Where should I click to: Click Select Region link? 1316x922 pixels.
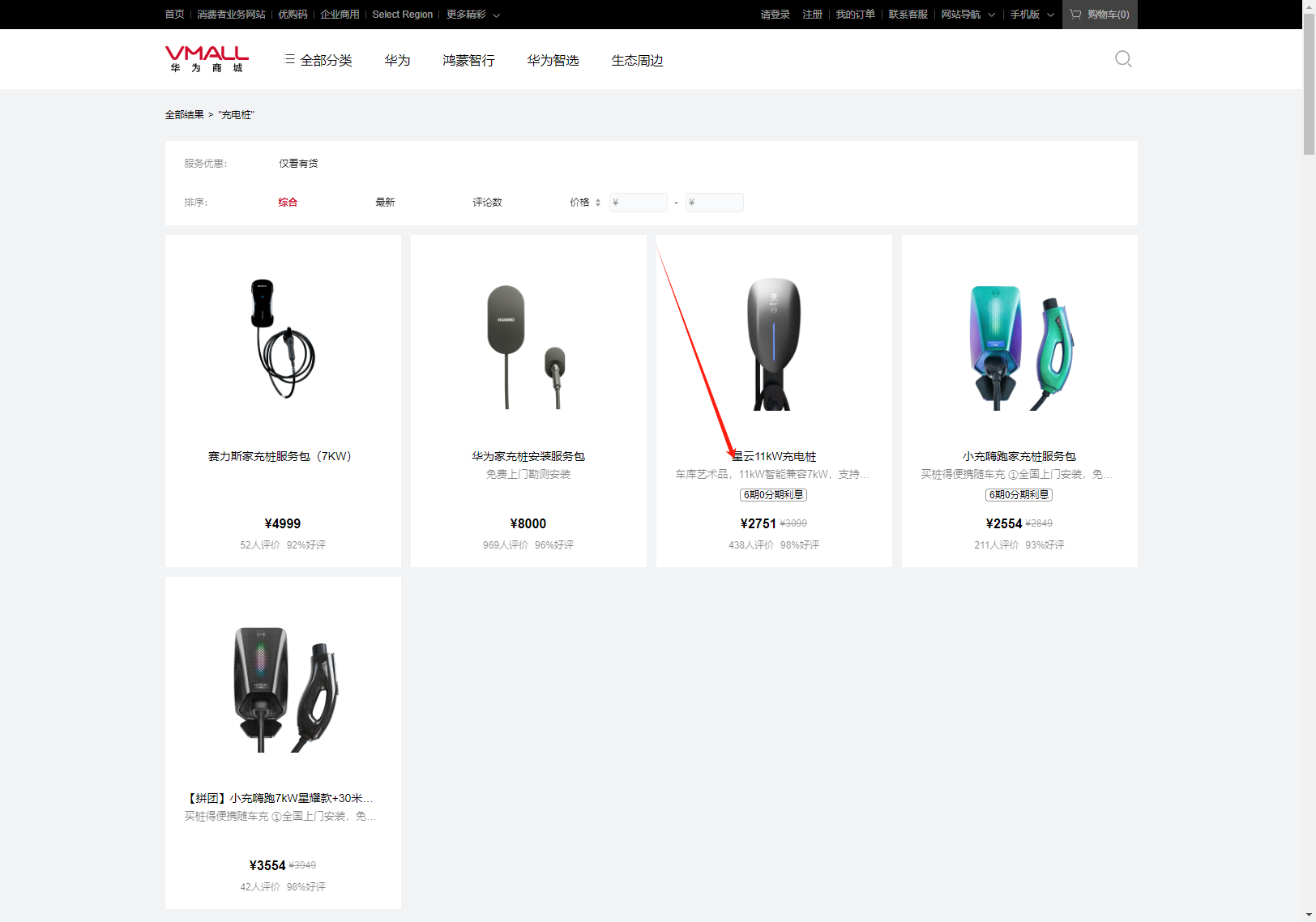click(403, 15)
